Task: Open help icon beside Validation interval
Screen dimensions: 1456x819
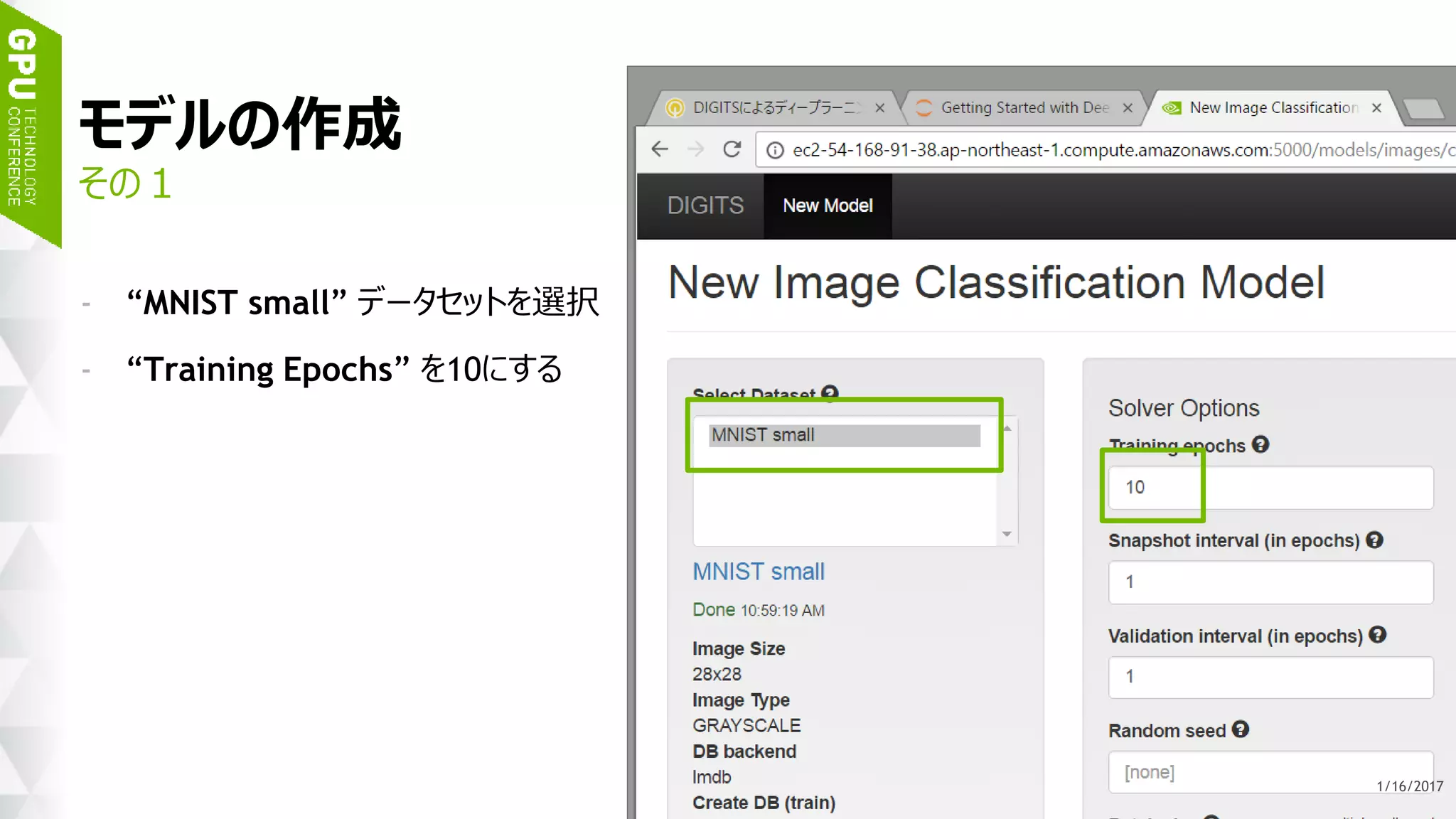Action: (x=1378, y=634)
